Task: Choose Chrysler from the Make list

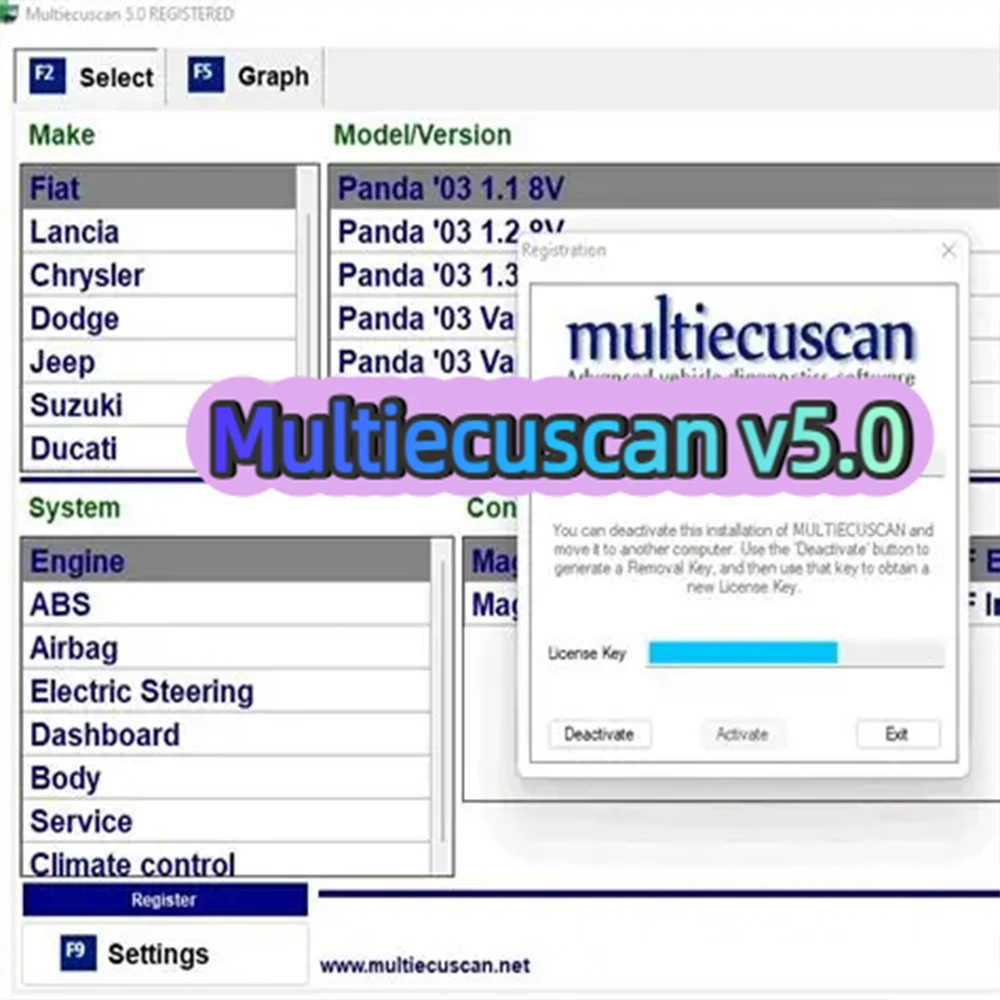Action: 159,275
